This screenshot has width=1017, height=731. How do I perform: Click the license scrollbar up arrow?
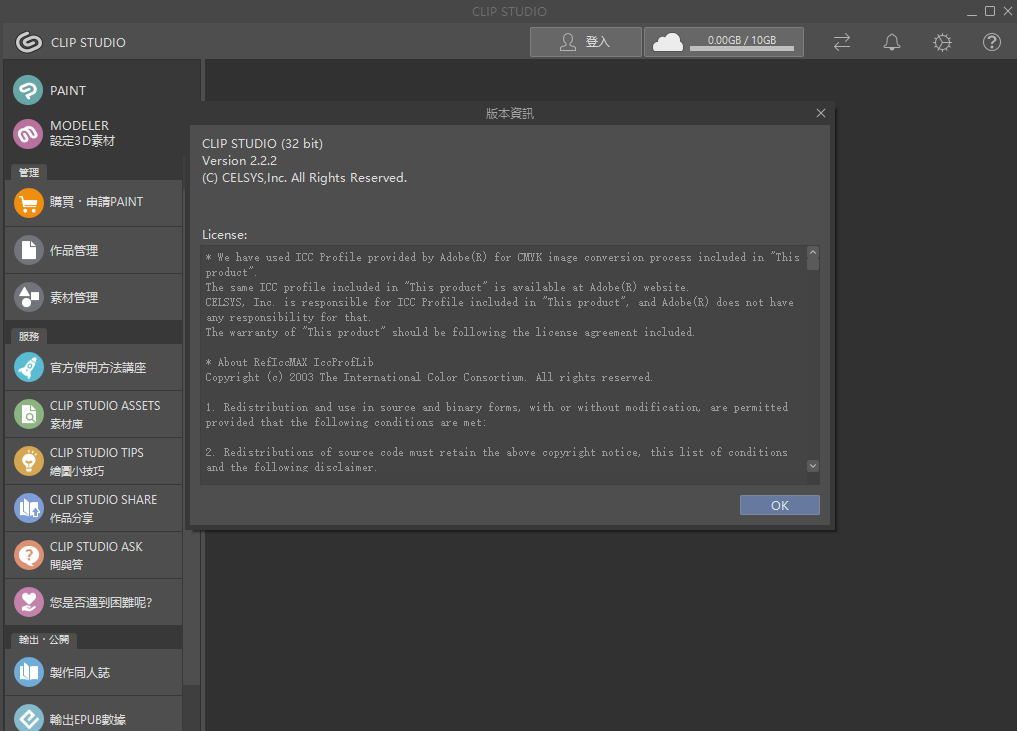(x=813, y=252)
